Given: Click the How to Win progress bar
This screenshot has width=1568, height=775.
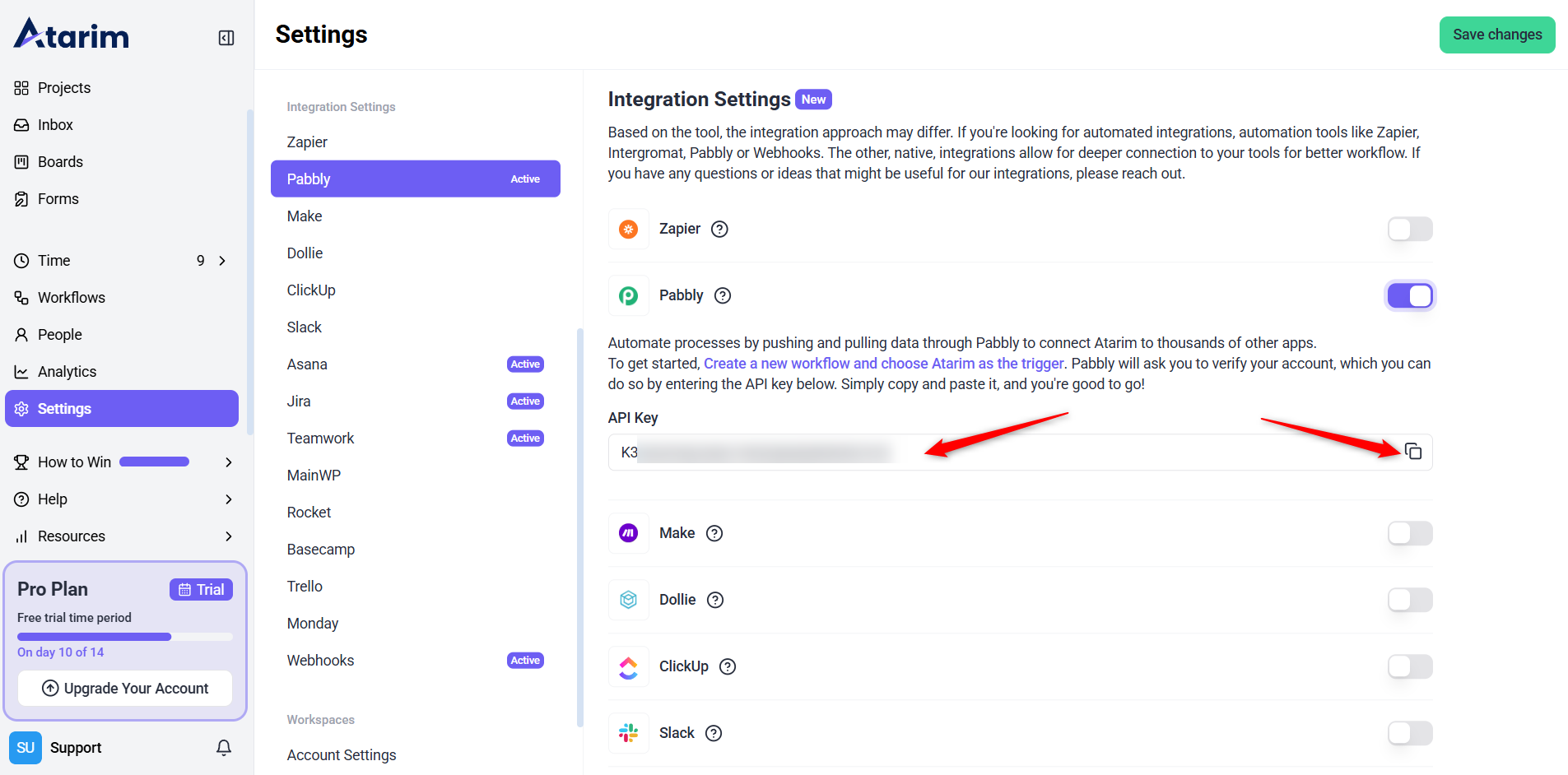Looking at the screenshot, I should tap(155, 462).
